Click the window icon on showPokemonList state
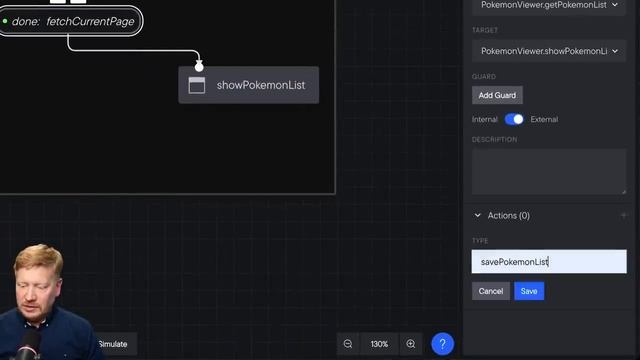This screenshot has height=360, width=640. tap(197, 85)
